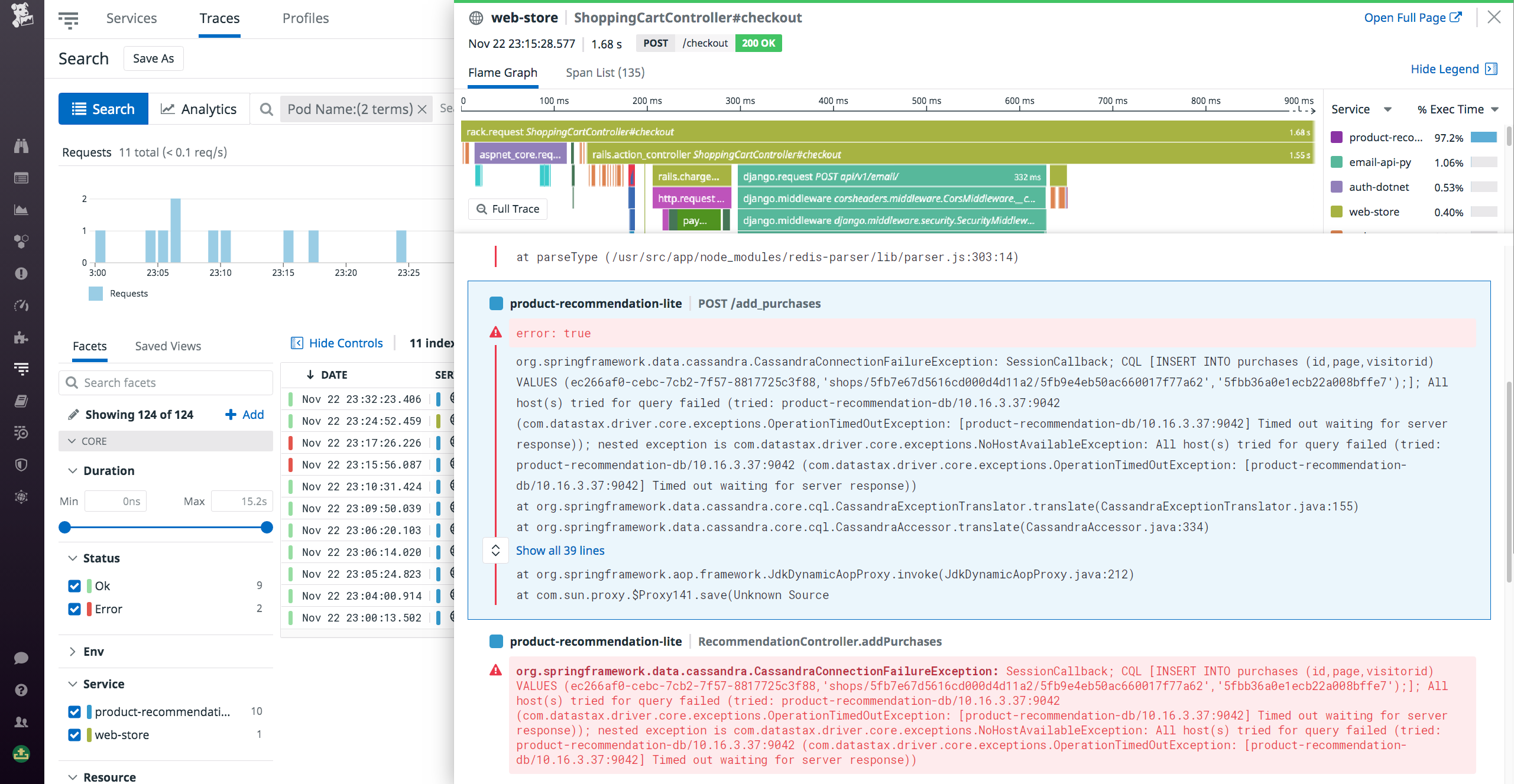Open help using the question mark icon
Screen dimensions: 1514x784
point(21,689)
